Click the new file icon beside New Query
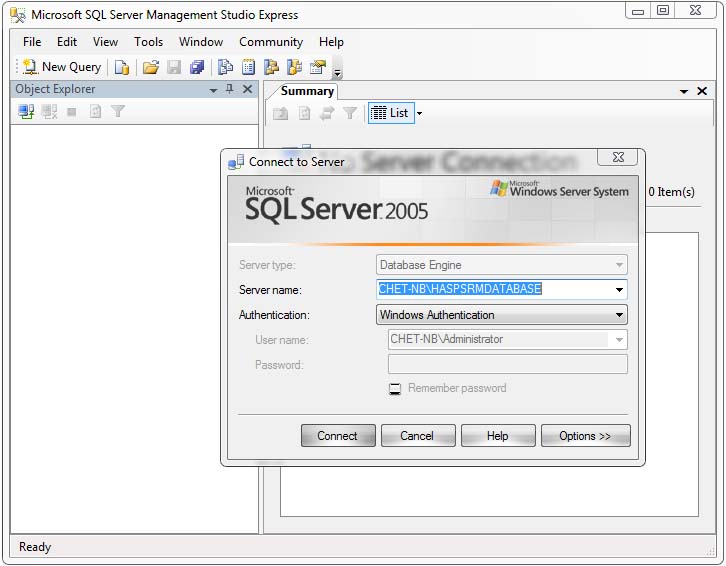Screen dimensions: 726x566 122,68
